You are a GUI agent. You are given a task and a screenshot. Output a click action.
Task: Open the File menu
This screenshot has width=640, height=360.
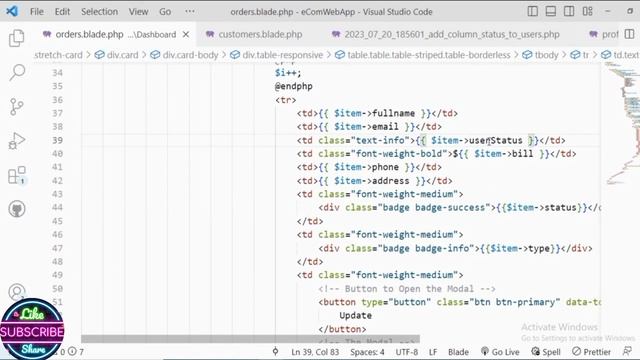37,12
